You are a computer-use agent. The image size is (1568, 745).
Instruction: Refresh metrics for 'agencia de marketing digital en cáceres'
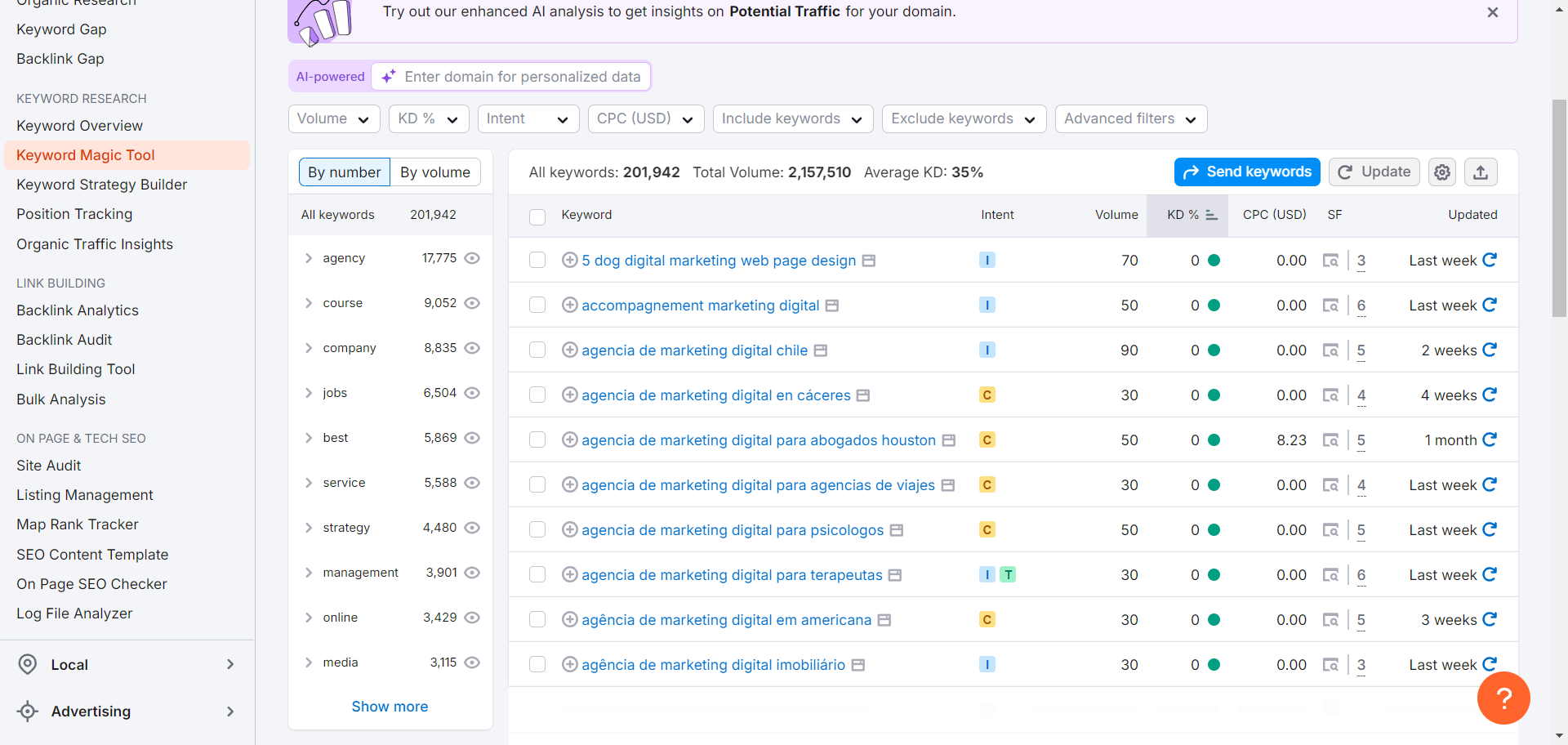tap(1490, 395)
